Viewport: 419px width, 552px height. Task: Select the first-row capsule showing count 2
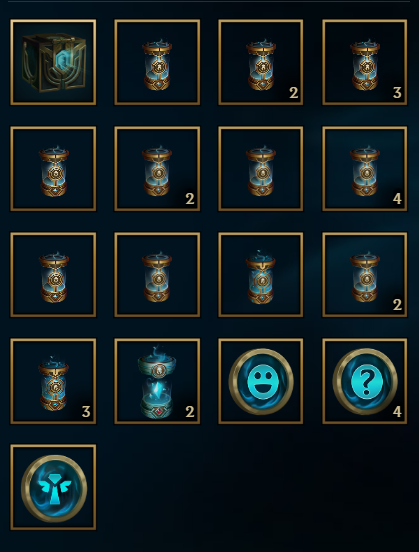pos(261,62)
